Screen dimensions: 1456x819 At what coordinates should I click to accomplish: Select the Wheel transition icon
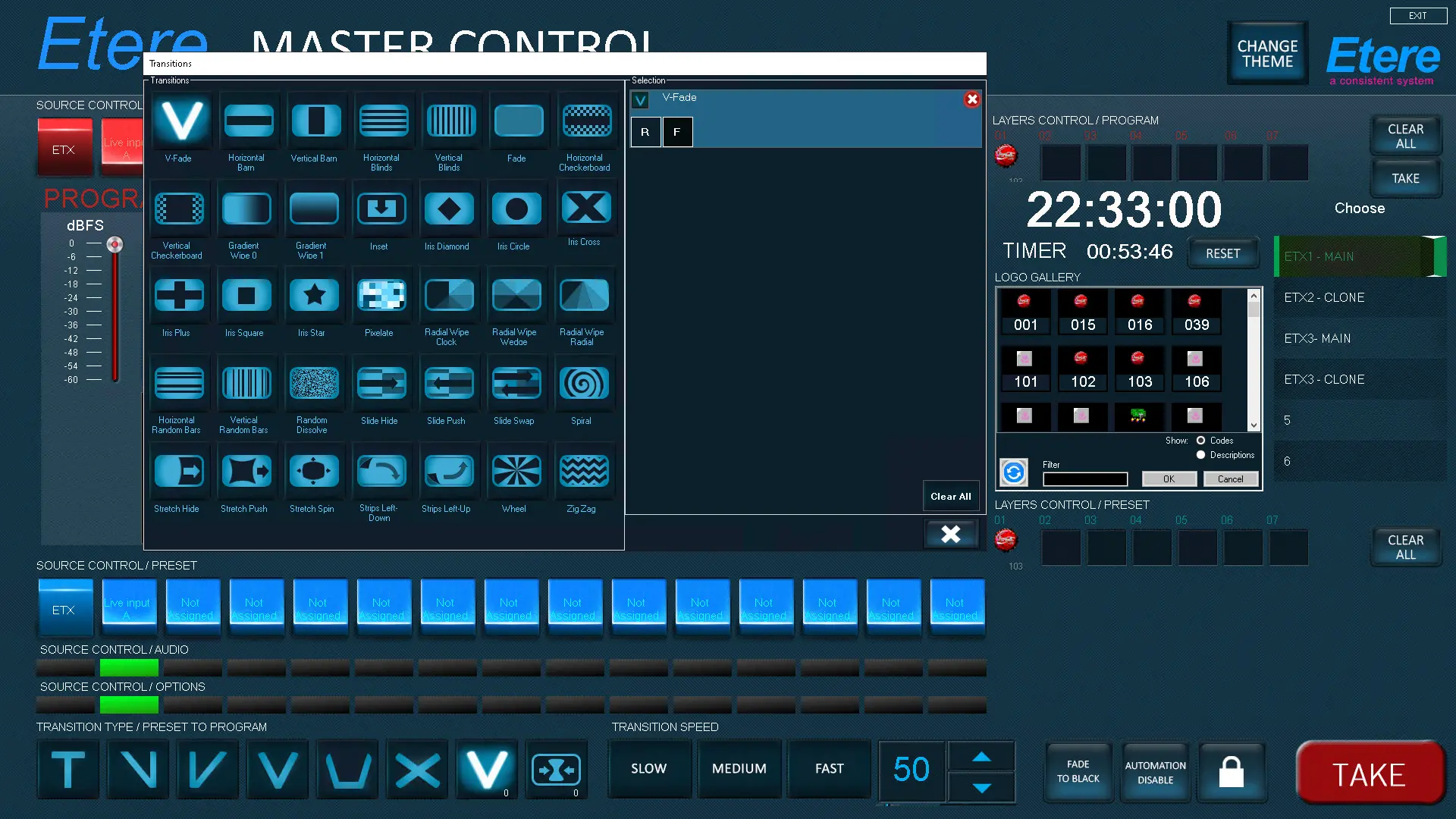point(516,471)
